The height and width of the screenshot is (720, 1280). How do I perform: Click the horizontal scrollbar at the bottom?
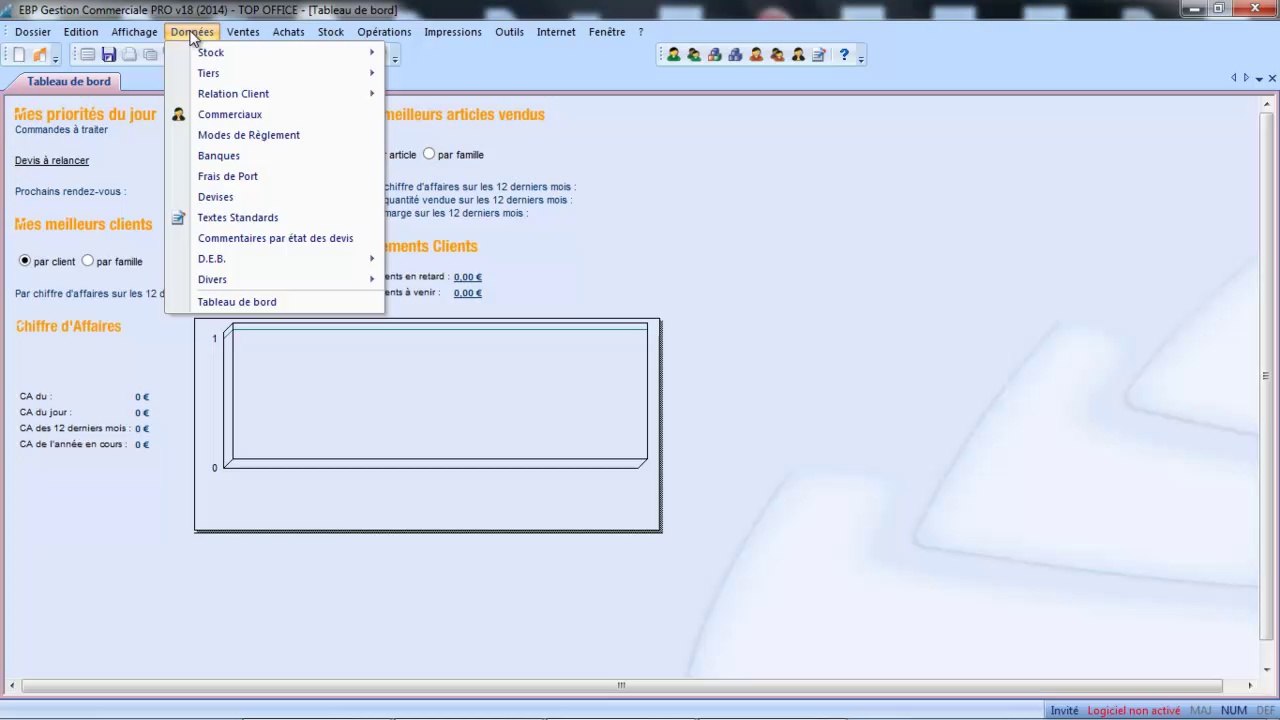pos(621,686)
